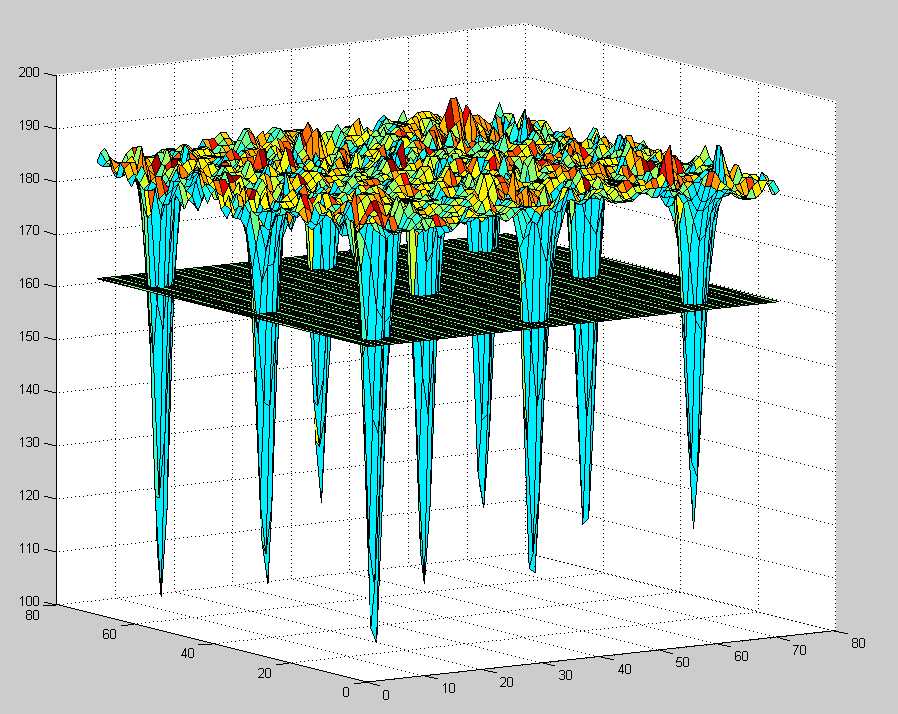This screenshot has width=898, height=714.
Task: Click the 80 label just below the 100 tick
Action: (x=33, y=616)
